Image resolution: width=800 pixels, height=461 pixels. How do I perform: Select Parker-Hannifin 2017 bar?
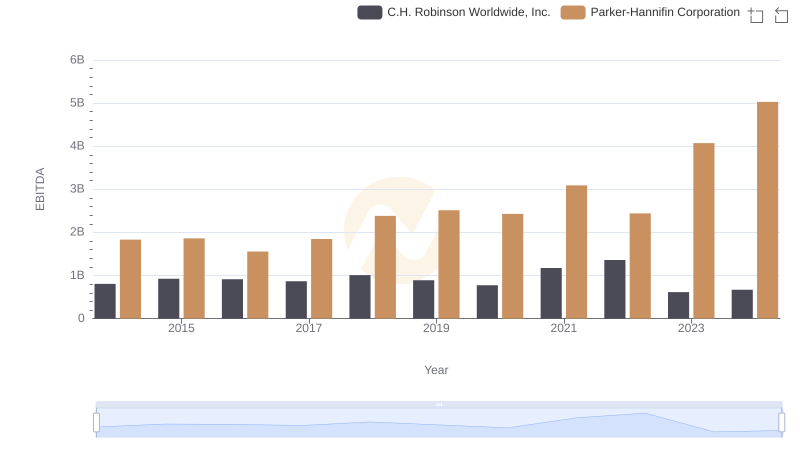321,279
